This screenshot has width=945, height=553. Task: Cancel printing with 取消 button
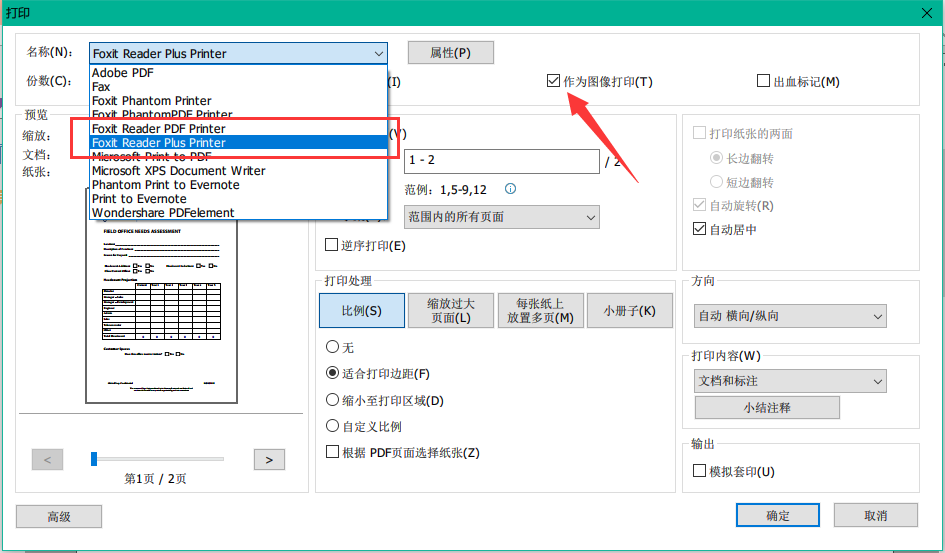876,515
